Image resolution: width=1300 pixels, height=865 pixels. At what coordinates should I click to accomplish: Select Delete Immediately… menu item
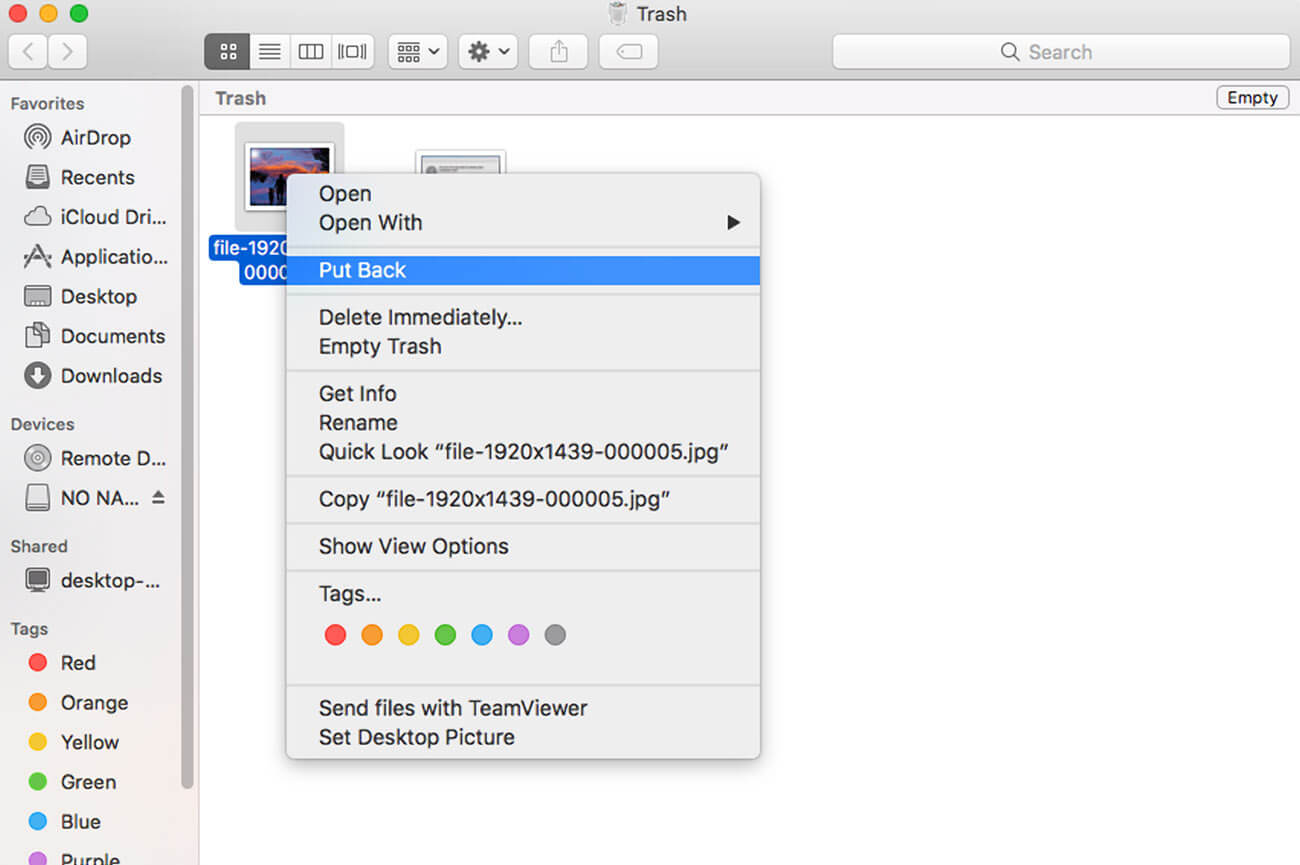tap(420, 318)
